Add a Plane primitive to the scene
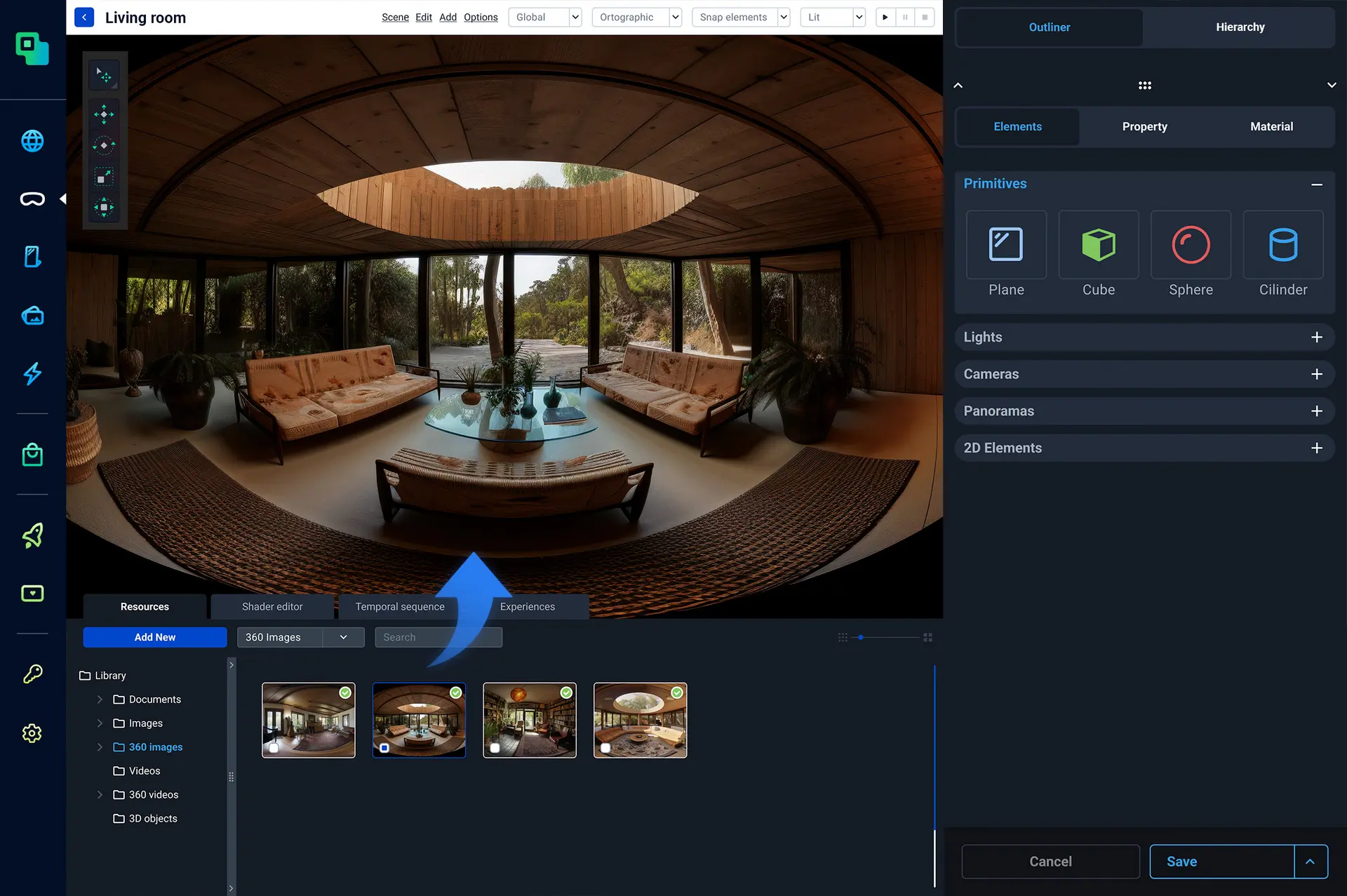This screenshot has height=896, width=1347. point(1006,246)
